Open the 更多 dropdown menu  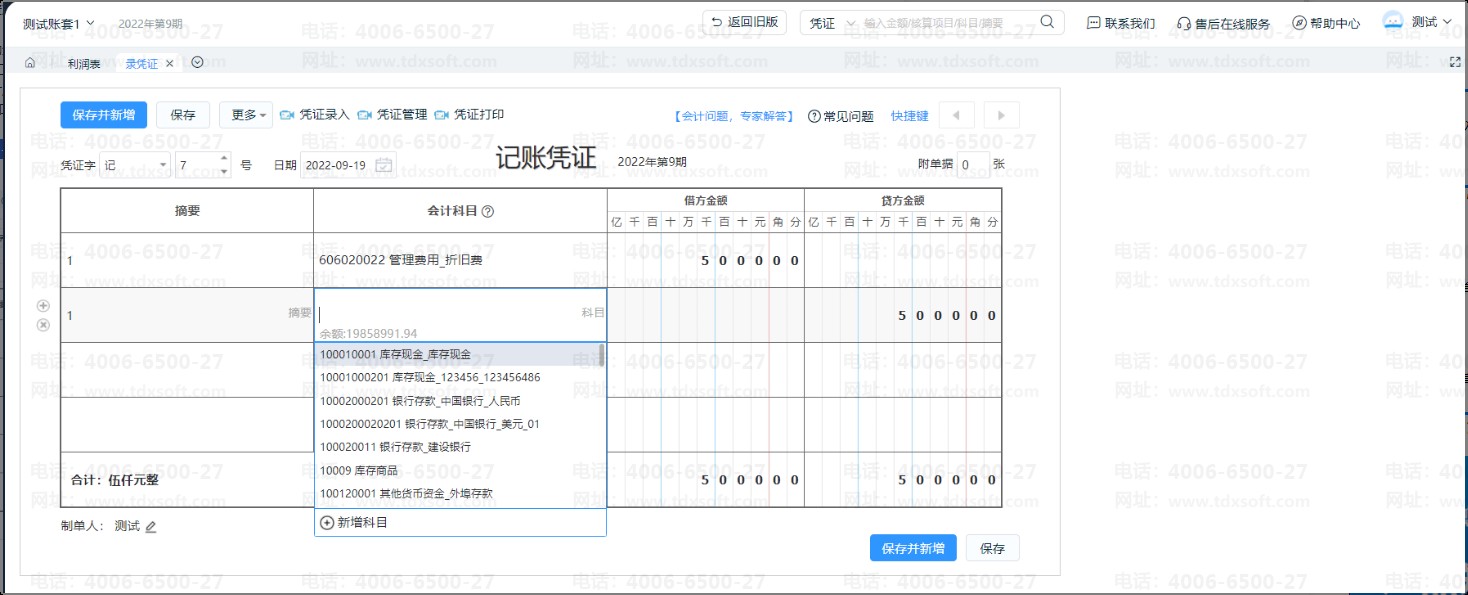click(245, 115)
